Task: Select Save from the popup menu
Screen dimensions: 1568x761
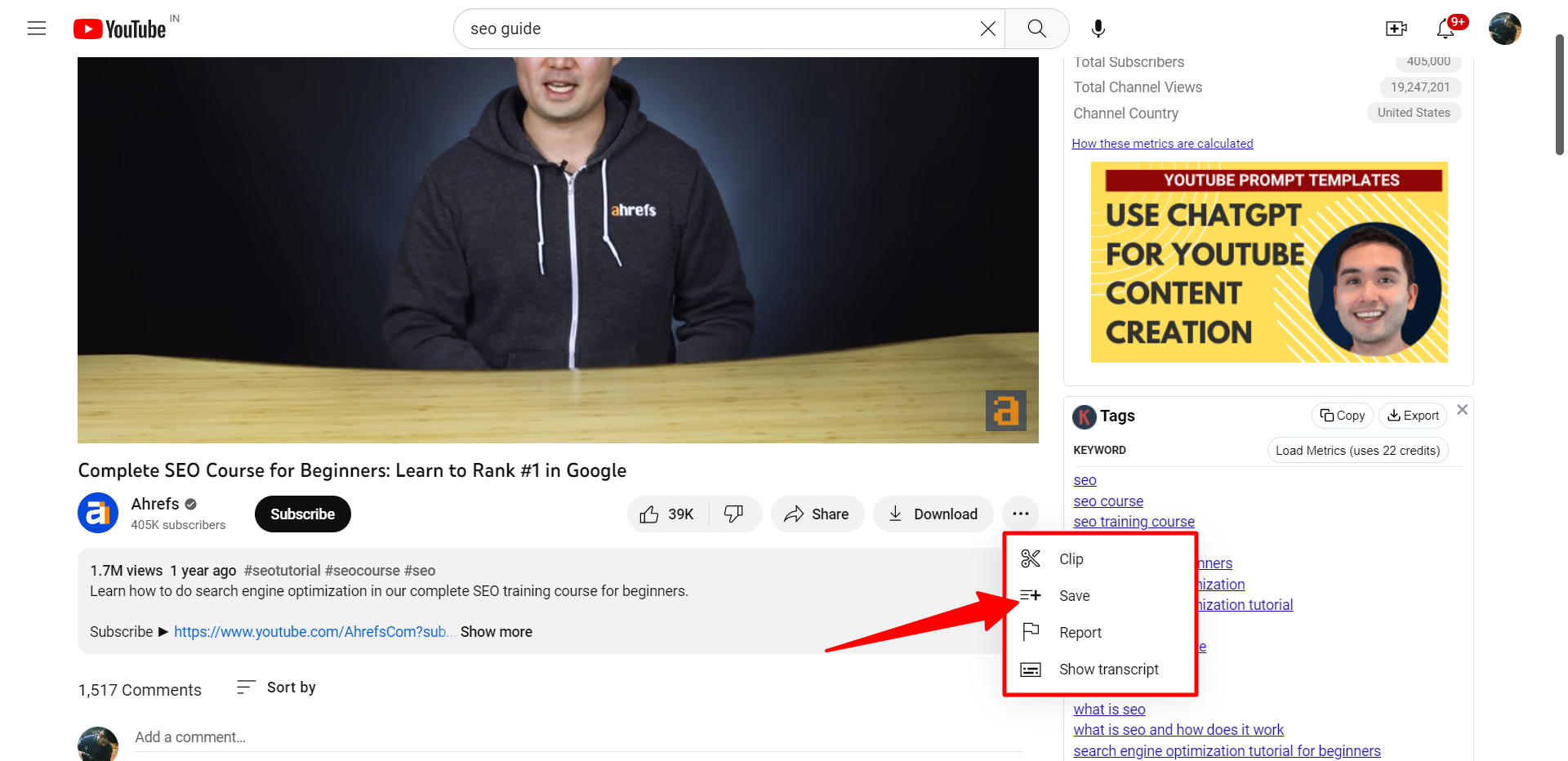Action: point(1074,596)
